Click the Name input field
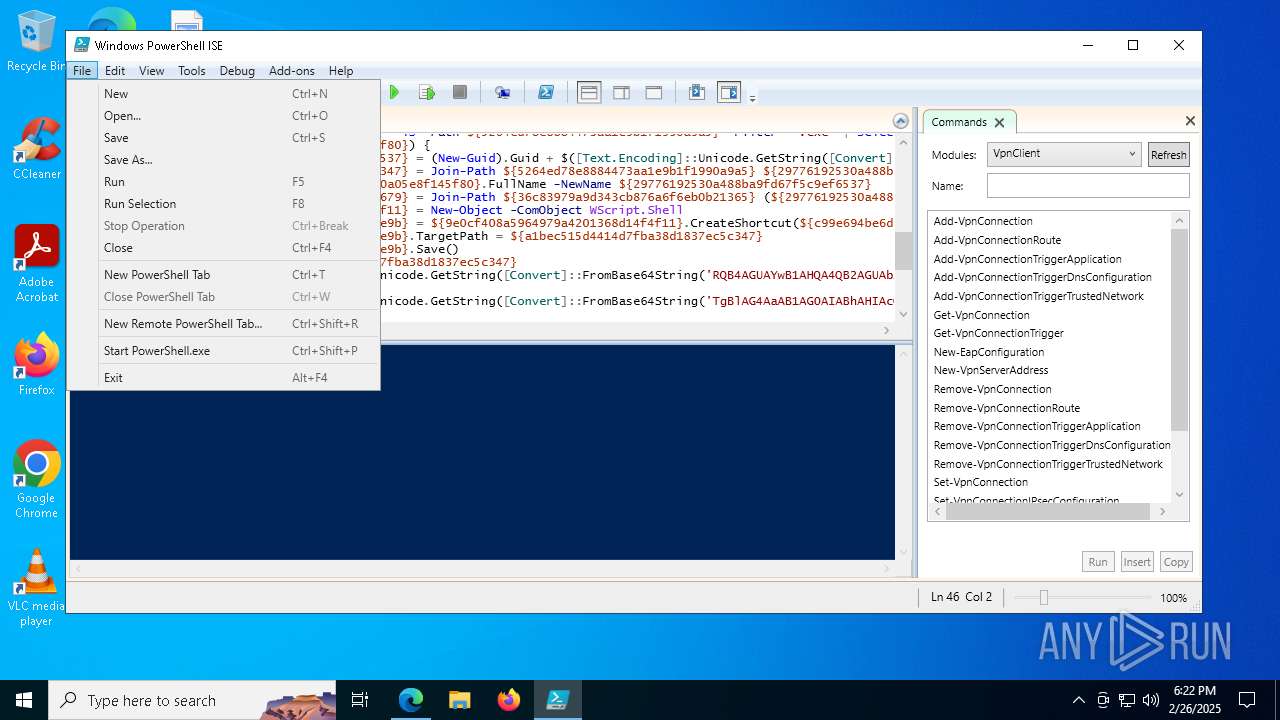This screenshot has width=1280, height=720. (x=1088, y=186)
